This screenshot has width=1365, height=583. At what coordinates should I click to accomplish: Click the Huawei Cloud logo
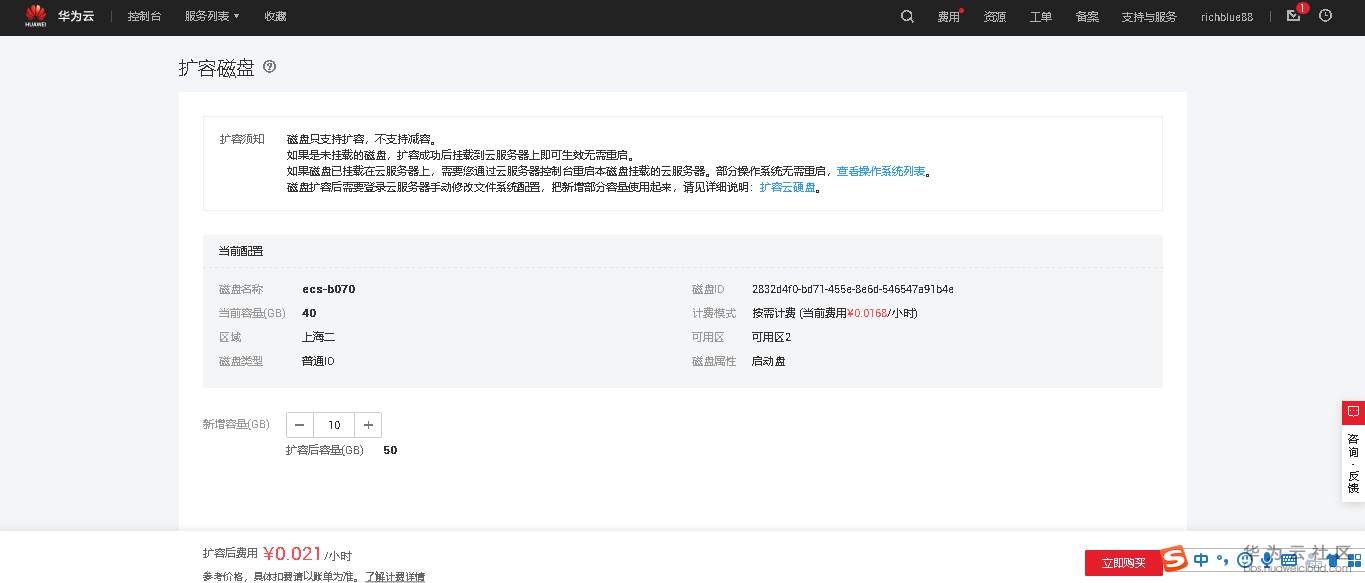60,16
